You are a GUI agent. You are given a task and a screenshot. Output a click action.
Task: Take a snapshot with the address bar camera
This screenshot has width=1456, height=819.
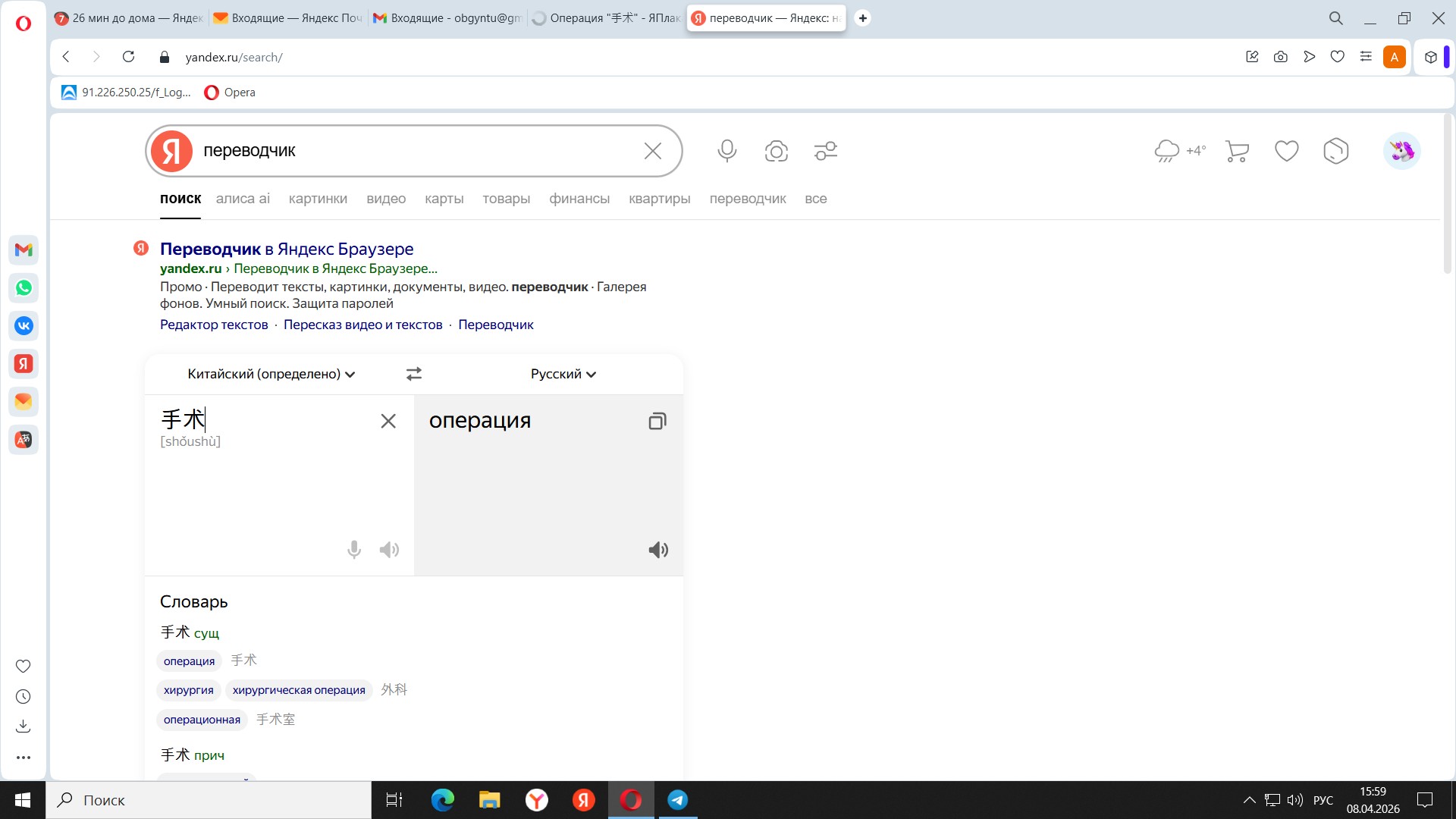(1280, 57)
